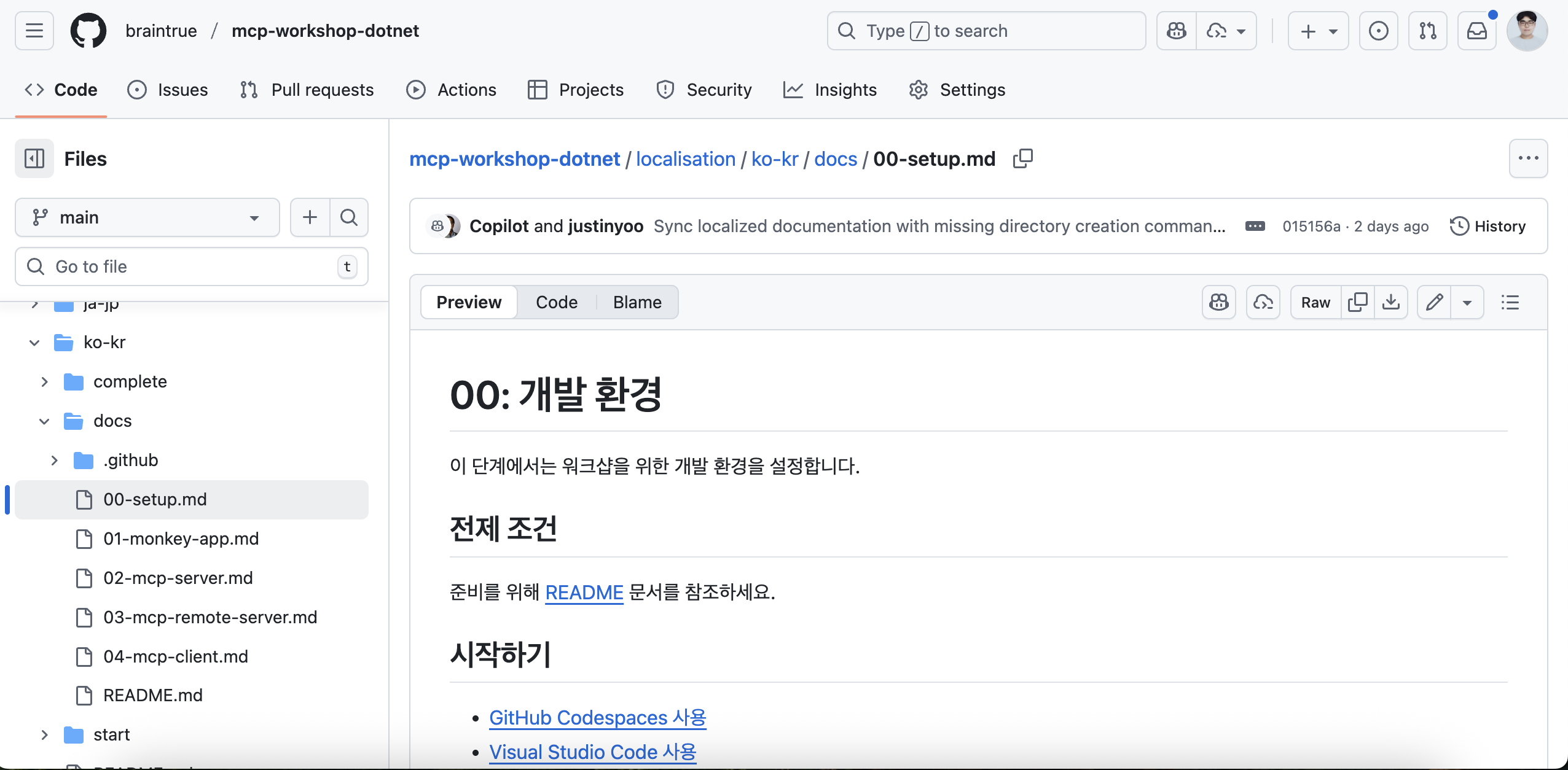
Task: Switch to the Code view tab
Action: (x=556, y=302)
